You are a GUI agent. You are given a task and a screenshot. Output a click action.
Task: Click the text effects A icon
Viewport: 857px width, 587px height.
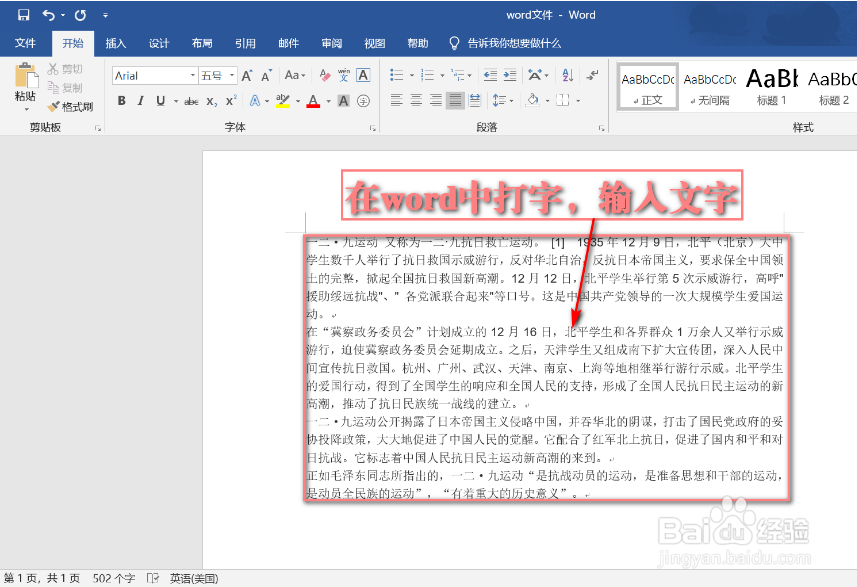pyautogui.click(x=255, y=101)
